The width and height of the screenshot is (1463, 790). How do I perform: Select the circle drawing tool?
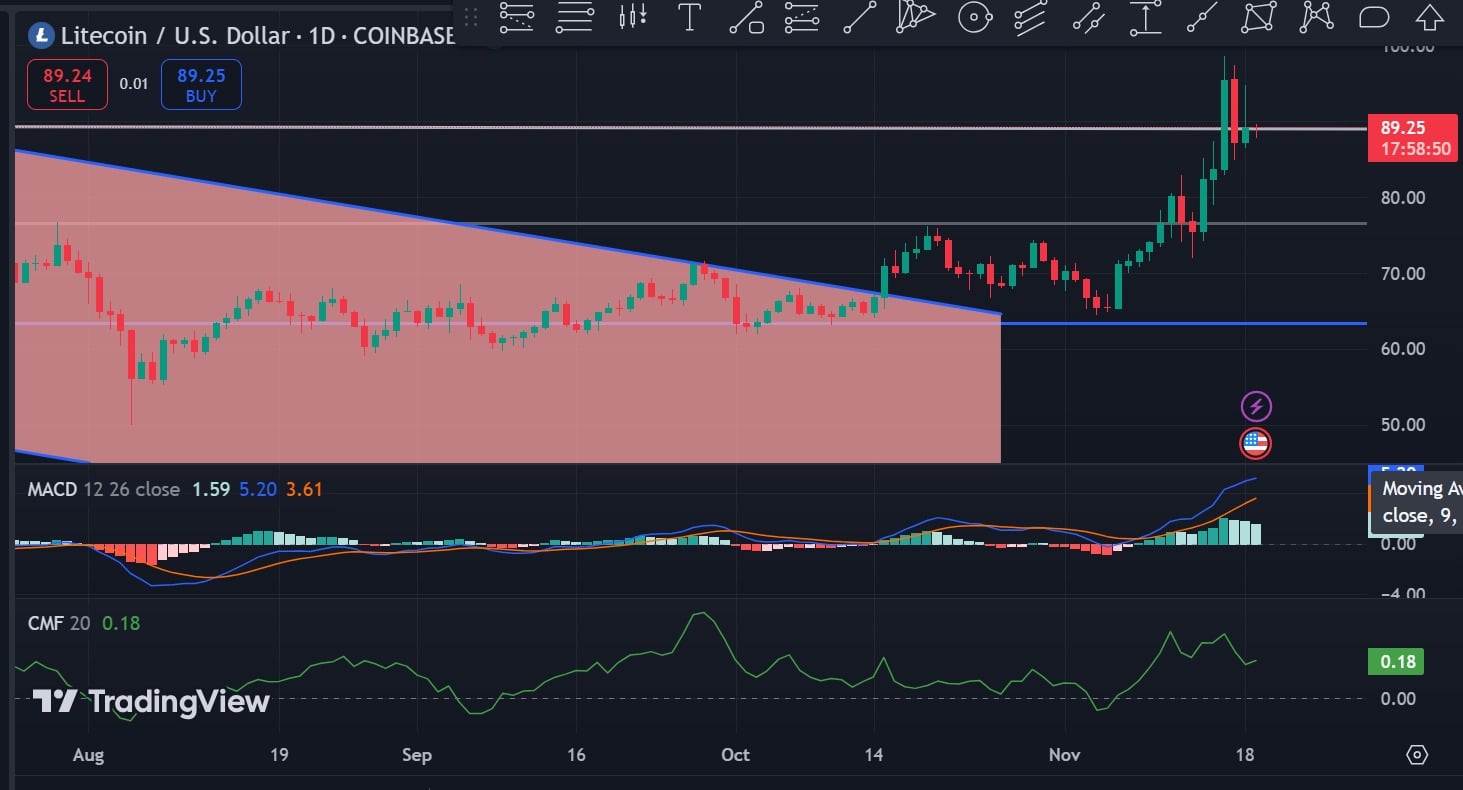pyautogui.click(x=974, y=17)
